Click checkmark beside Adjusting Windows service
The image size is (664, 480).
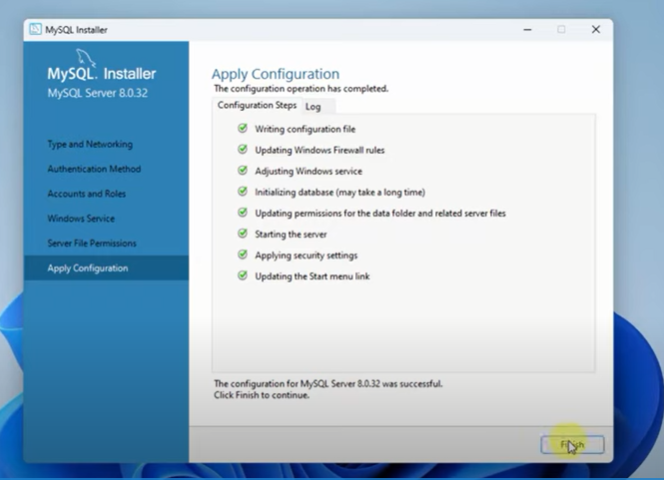[243, 171]
